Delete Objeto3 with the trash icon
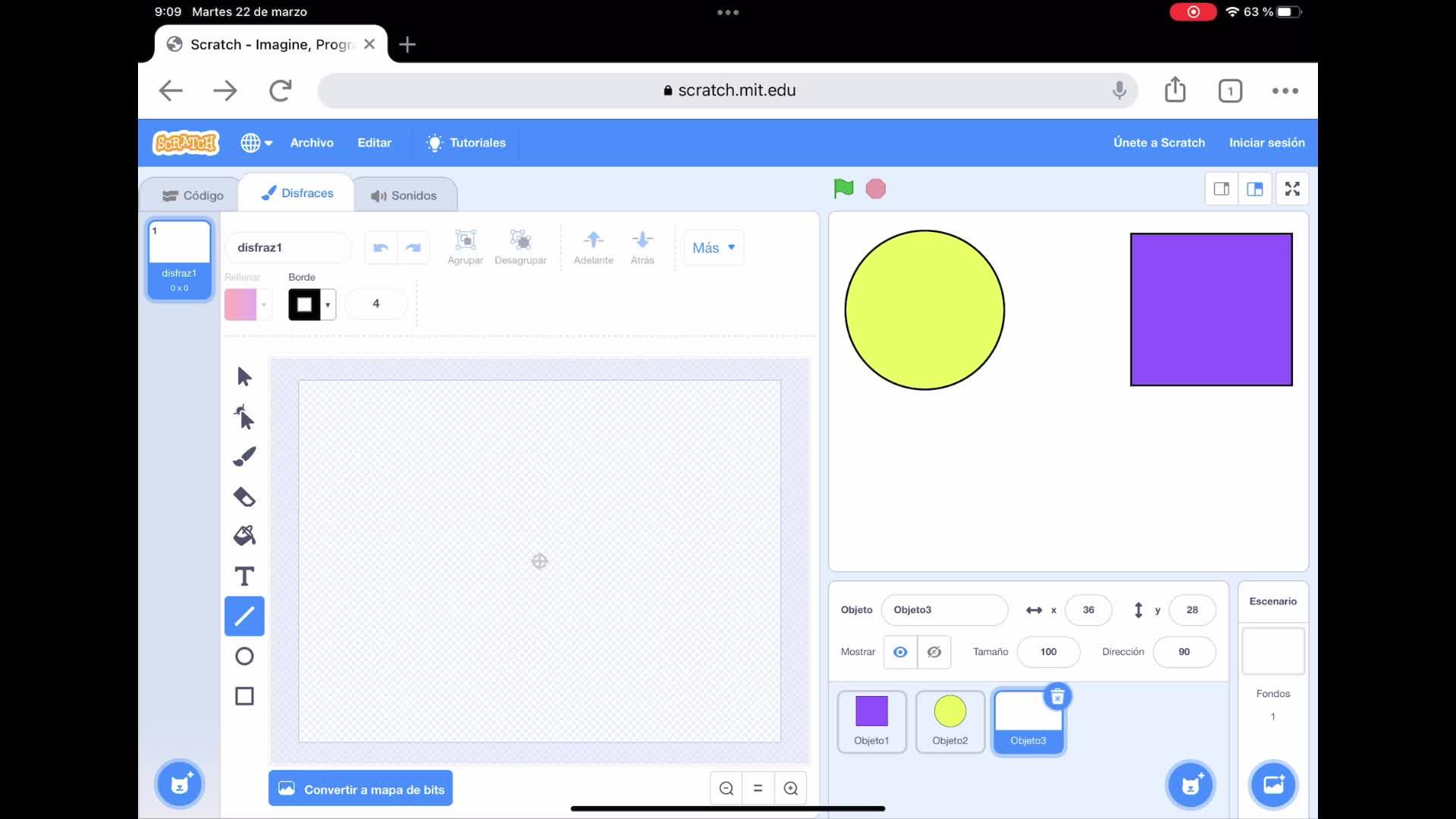Image resolution: width=1456 pixels, height=819 pixels. (x=1057, y=696)
